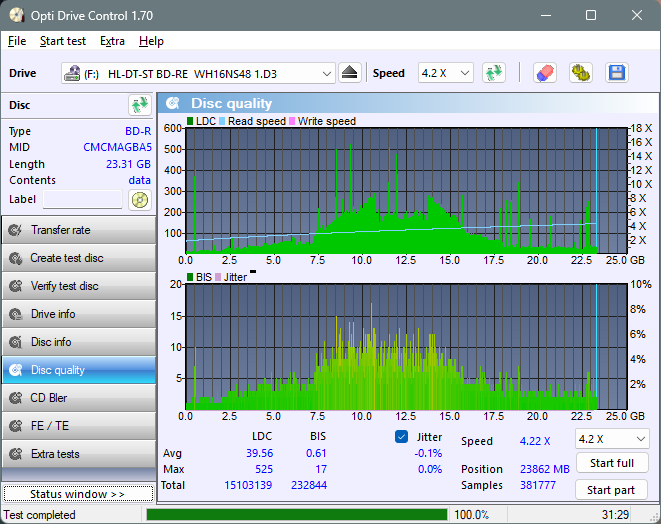Open the Help menu
Viewport: 661px width, 524px height.
tap(151, 41)
